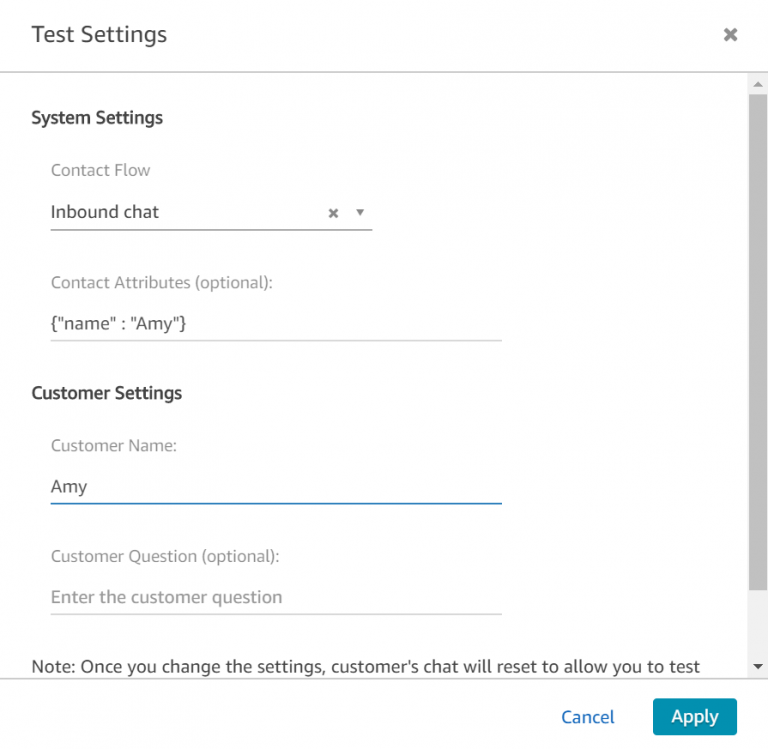
Task: Cancel the test settings changes
Action: coord(588,717)
